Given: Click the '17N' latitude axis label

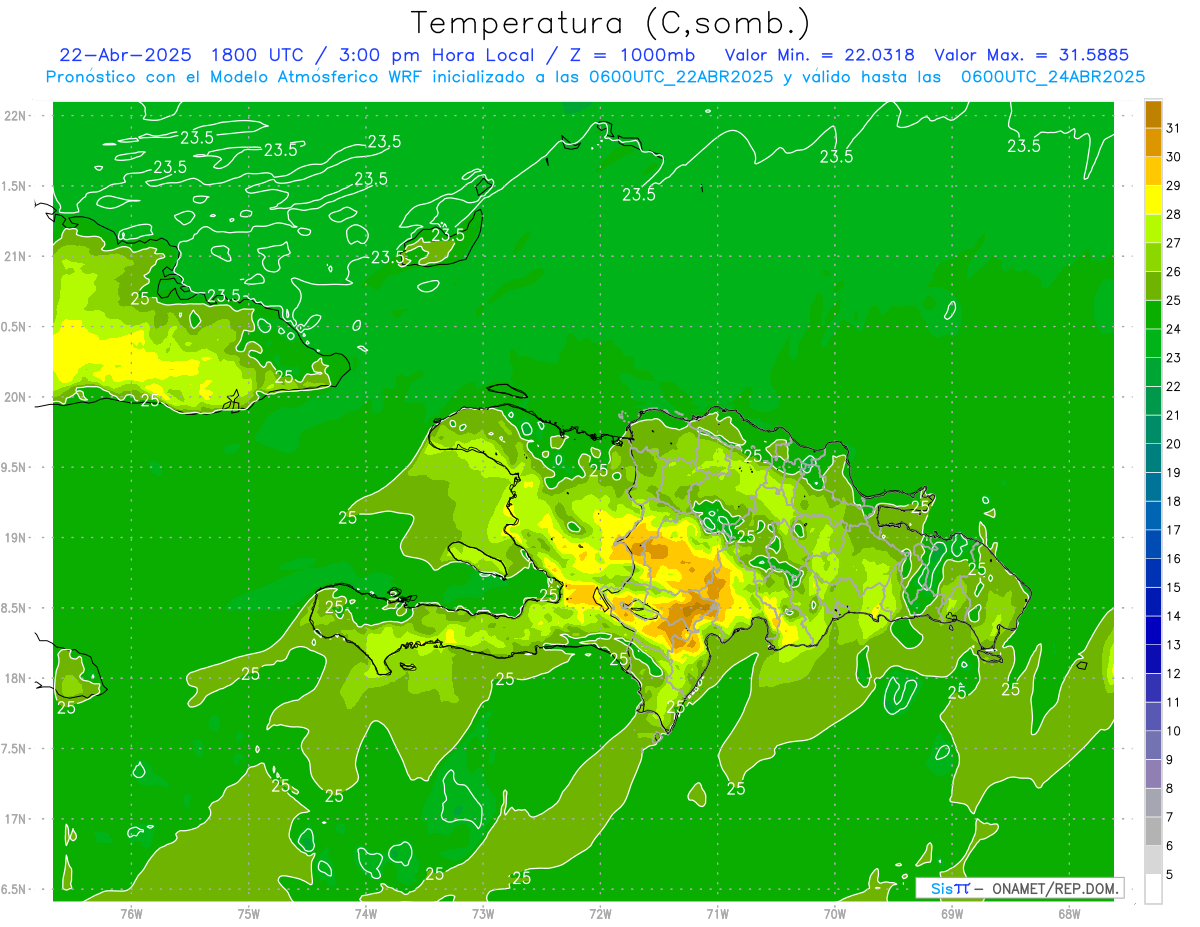Looking at the screenshot, I should tap(14, 819).
